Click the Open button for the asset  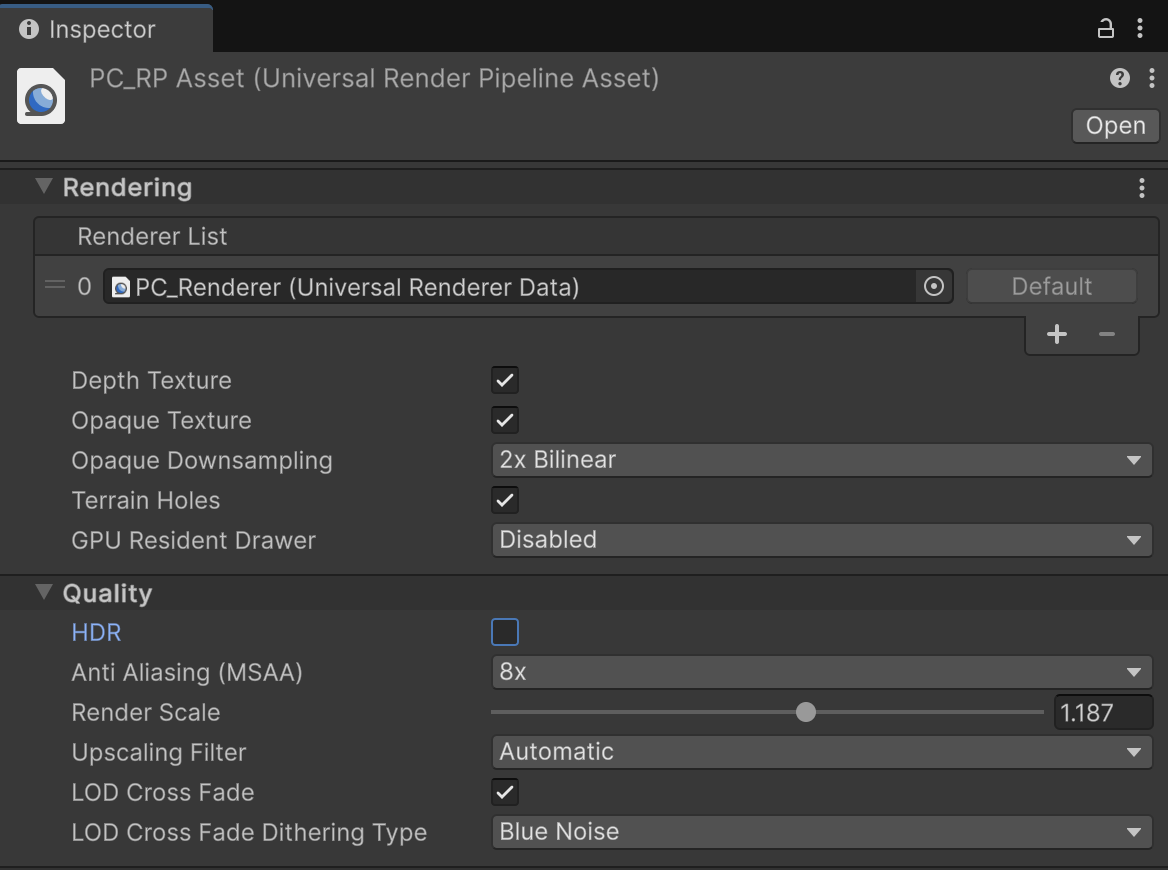tap(1114, 126)
